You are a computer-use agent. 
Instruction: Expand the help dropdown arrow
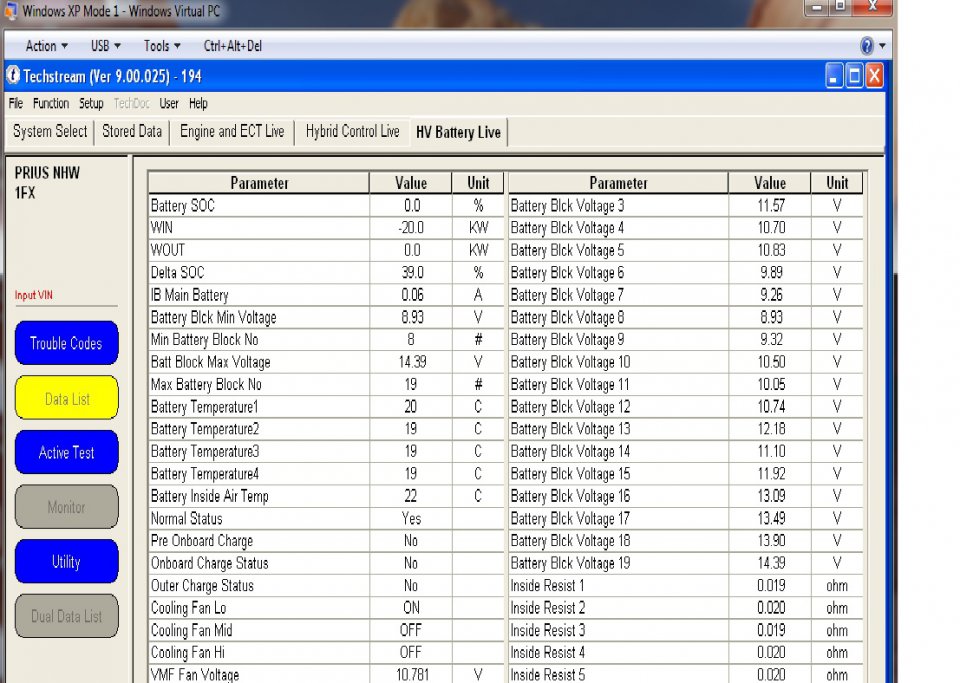pos(882,46)
